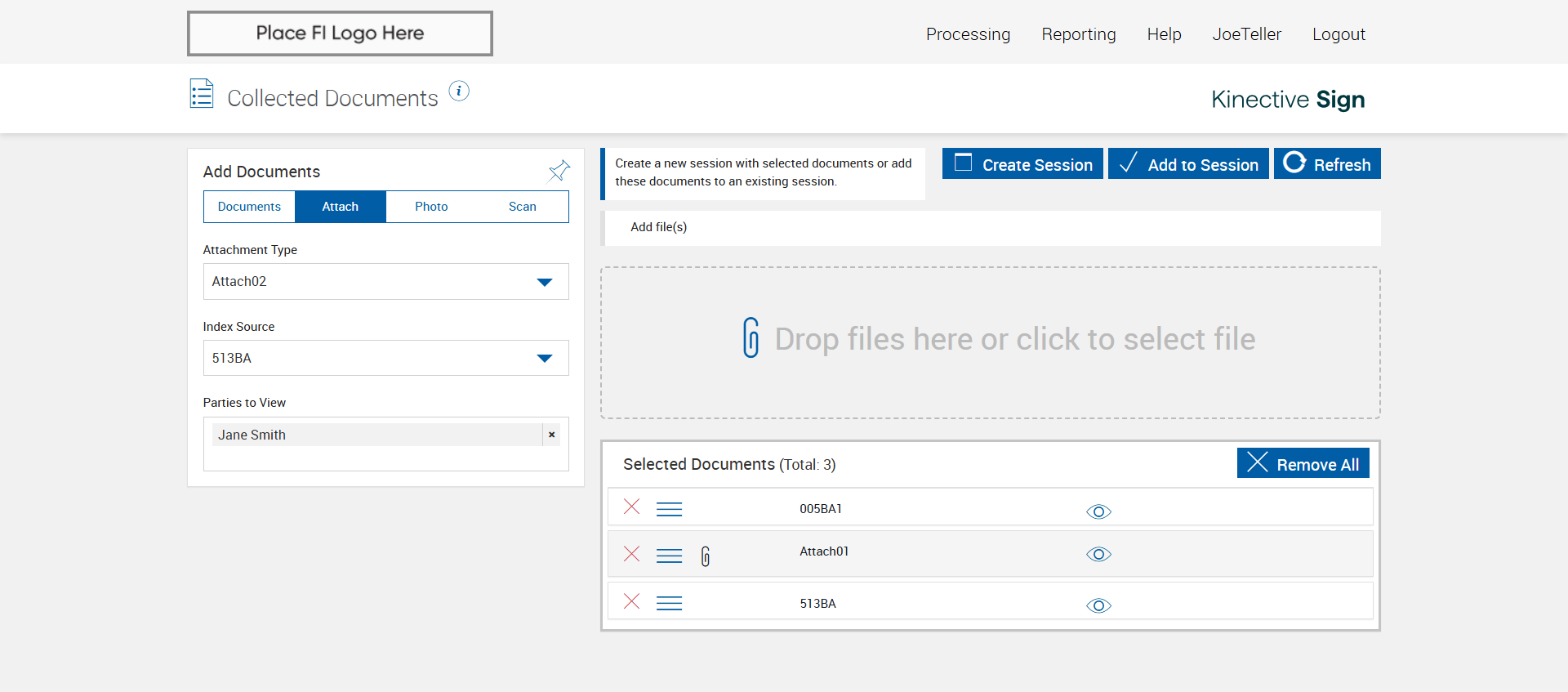The height and width of the screenshot is (692, 1568).
Task: Pin the Add Documents panel
Action: (x=559, y=171)
